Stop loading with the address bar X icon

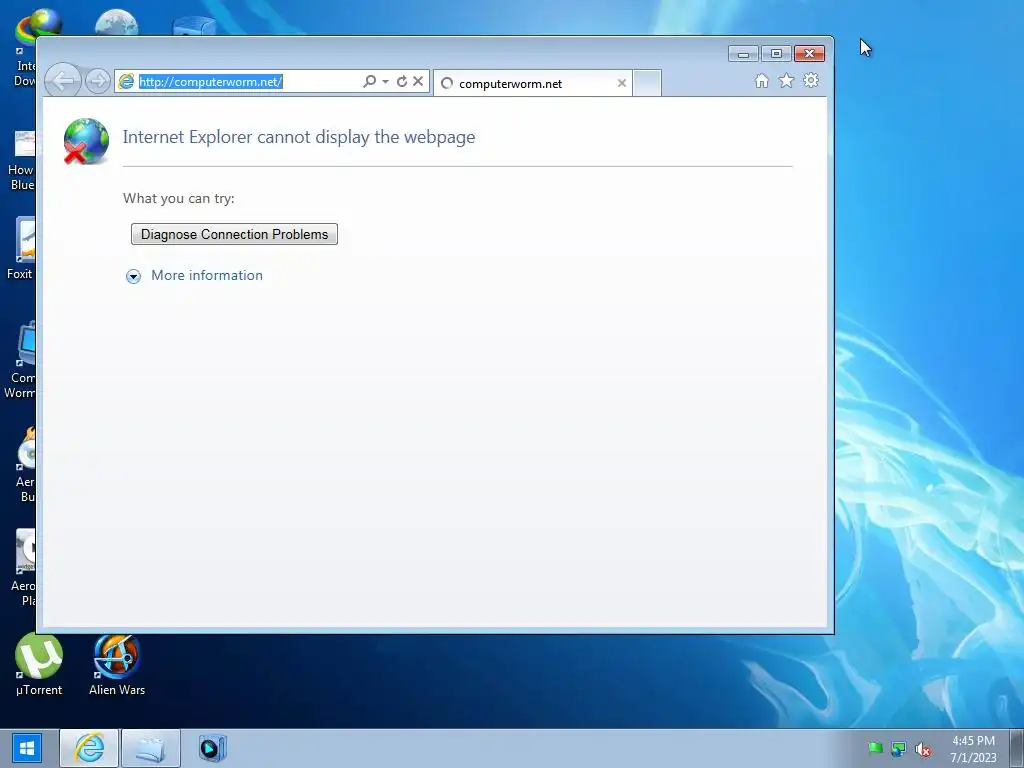(418, 81)
